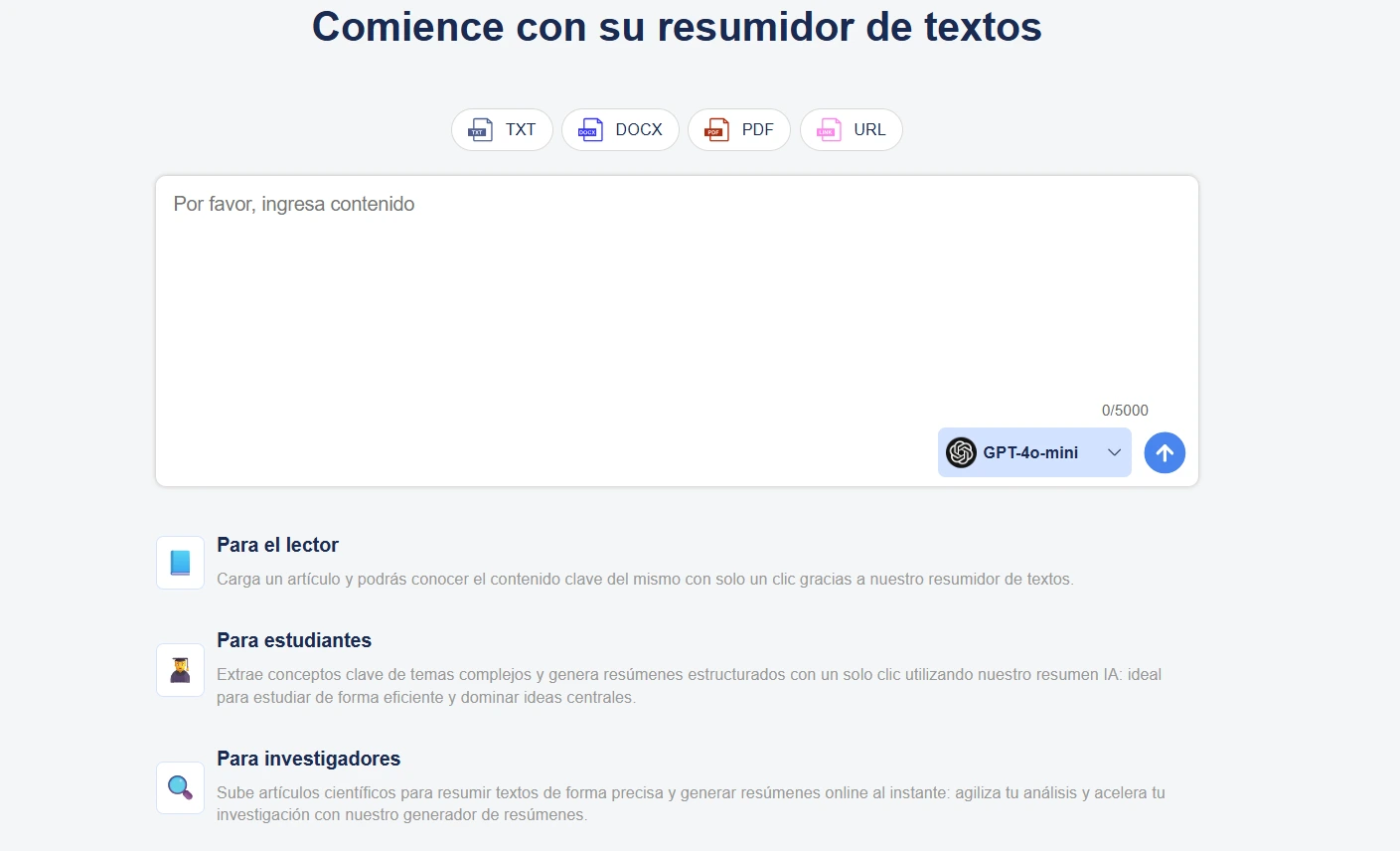Click the URL import button
This screenshot has width=1400, height=851.
(852, 130)
